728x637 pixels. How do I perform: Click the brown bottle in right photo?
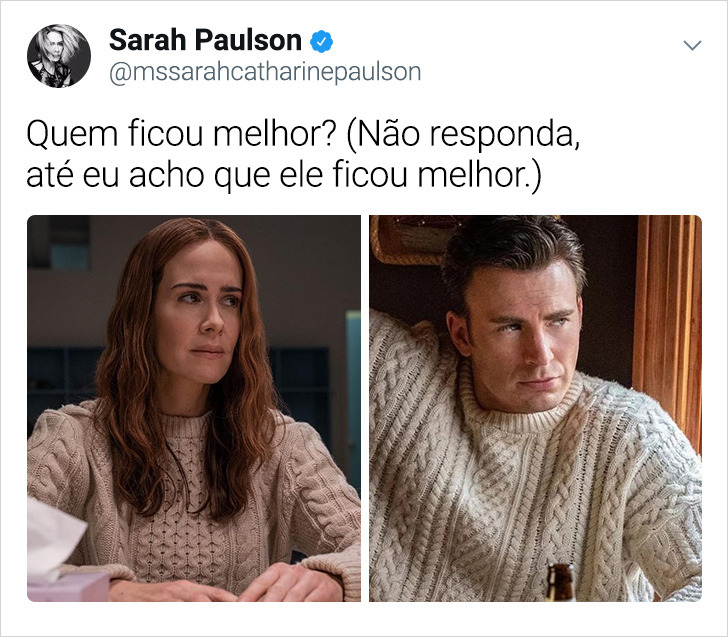560,582
